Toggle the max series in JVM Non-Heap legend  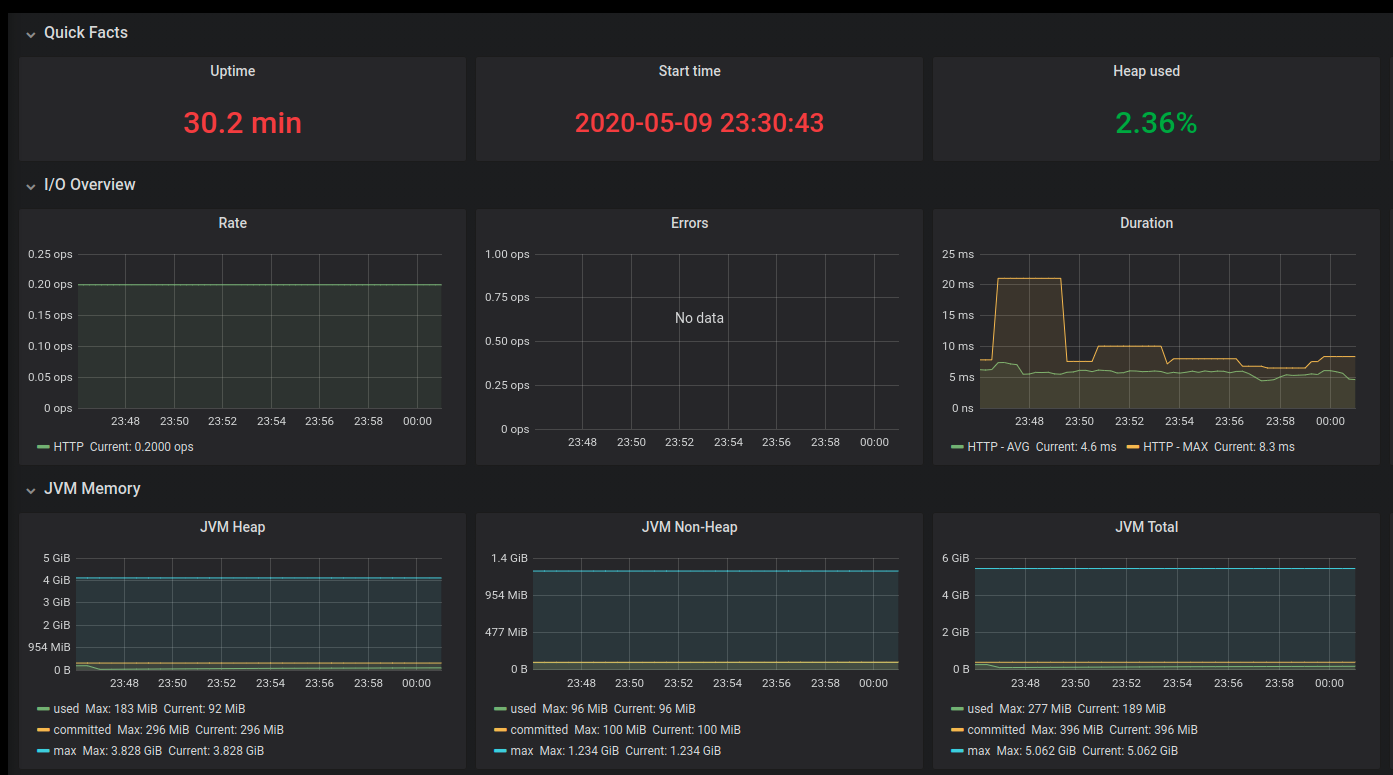coord(521,751)
